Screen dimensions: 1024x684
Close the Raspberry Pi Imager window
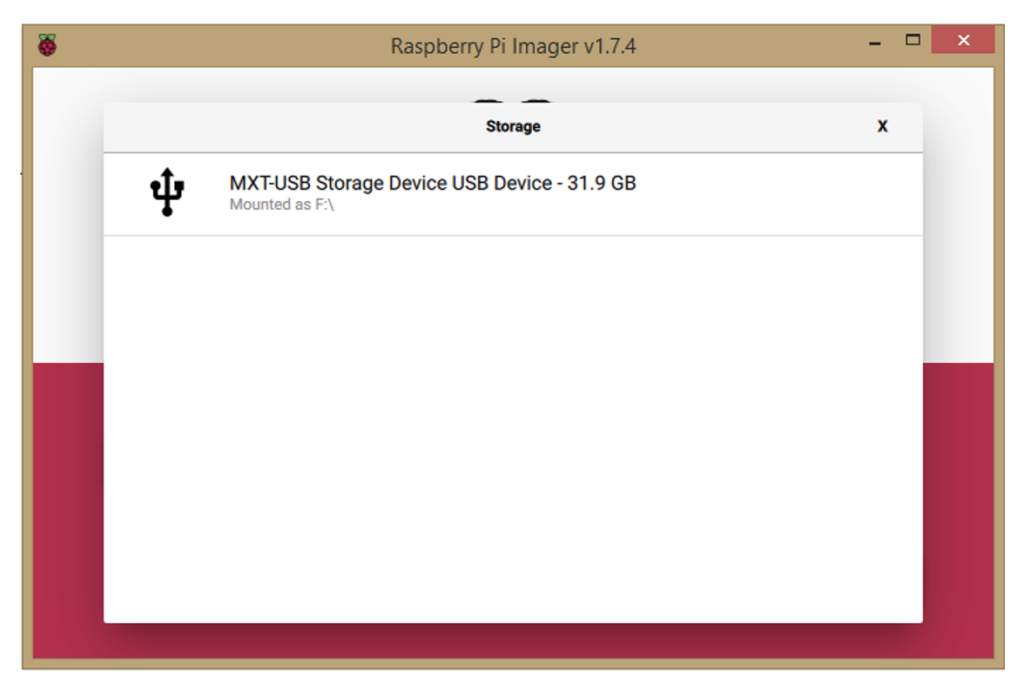pos(963,40)
